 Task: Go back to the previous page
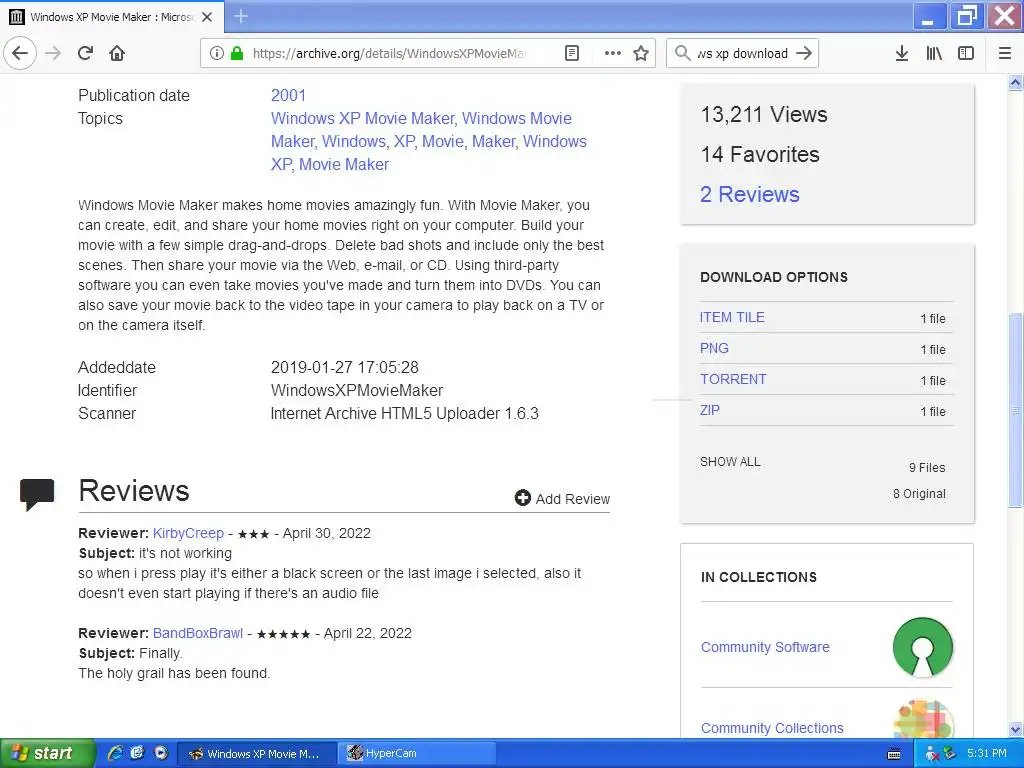click(x=20, y=53)
